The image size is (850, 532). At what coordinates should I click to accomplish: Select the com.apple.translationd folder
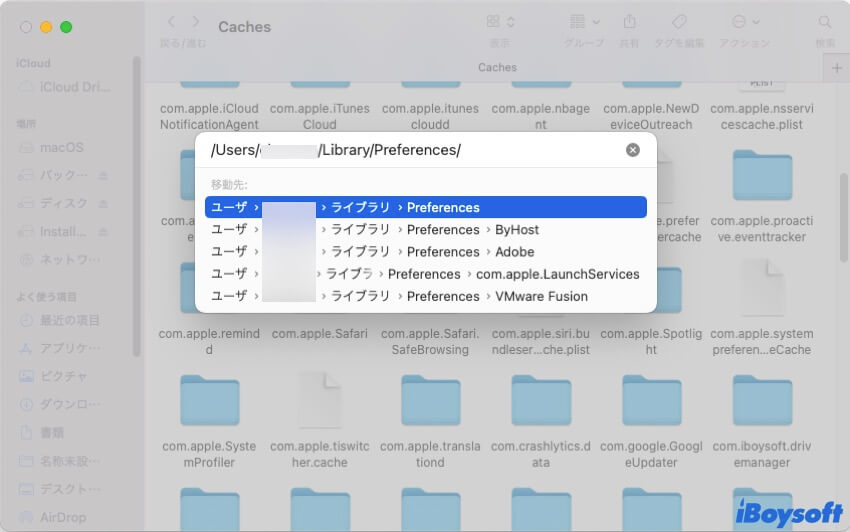(430, 400)
